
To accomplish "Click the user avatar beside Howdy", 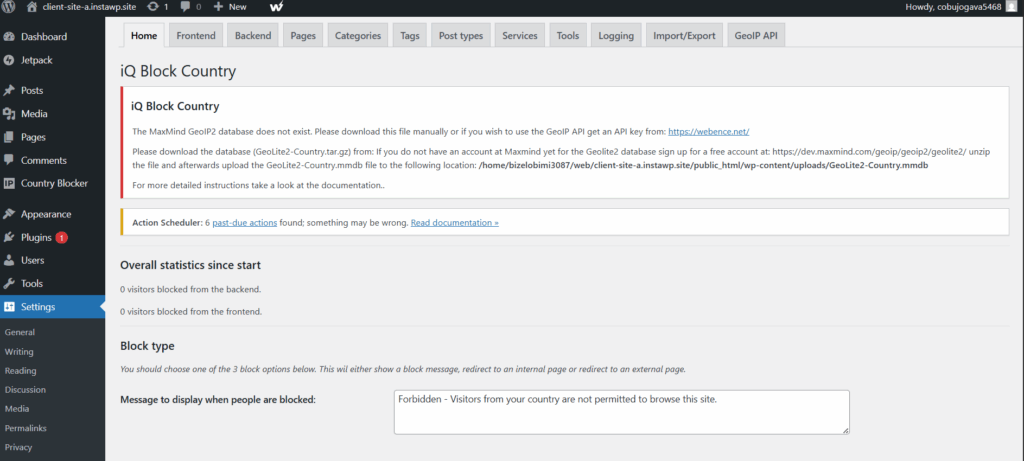I will [1011, 7].
